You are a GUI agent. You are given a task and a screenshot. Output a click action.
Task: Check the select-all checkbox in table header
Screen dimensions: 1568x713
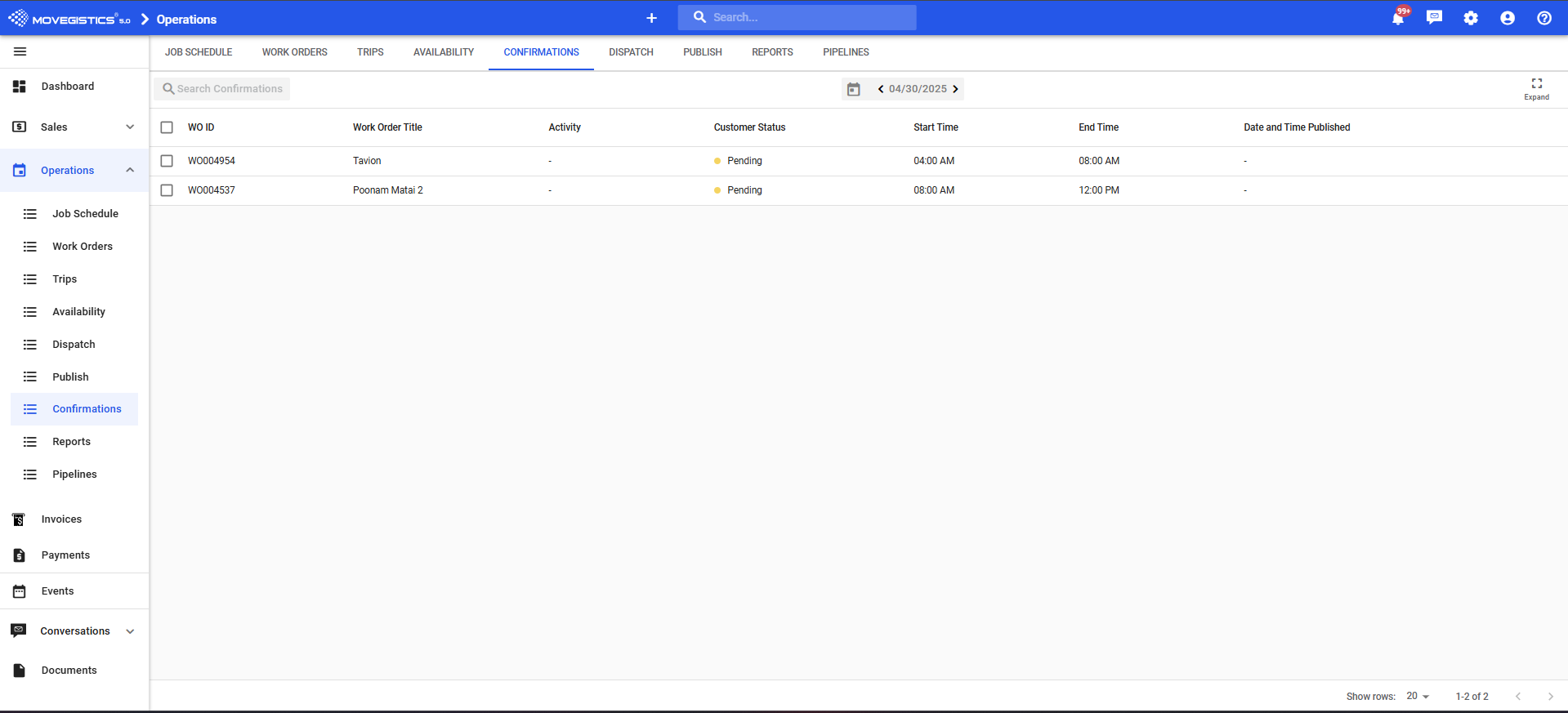click(x=167, y=127)
